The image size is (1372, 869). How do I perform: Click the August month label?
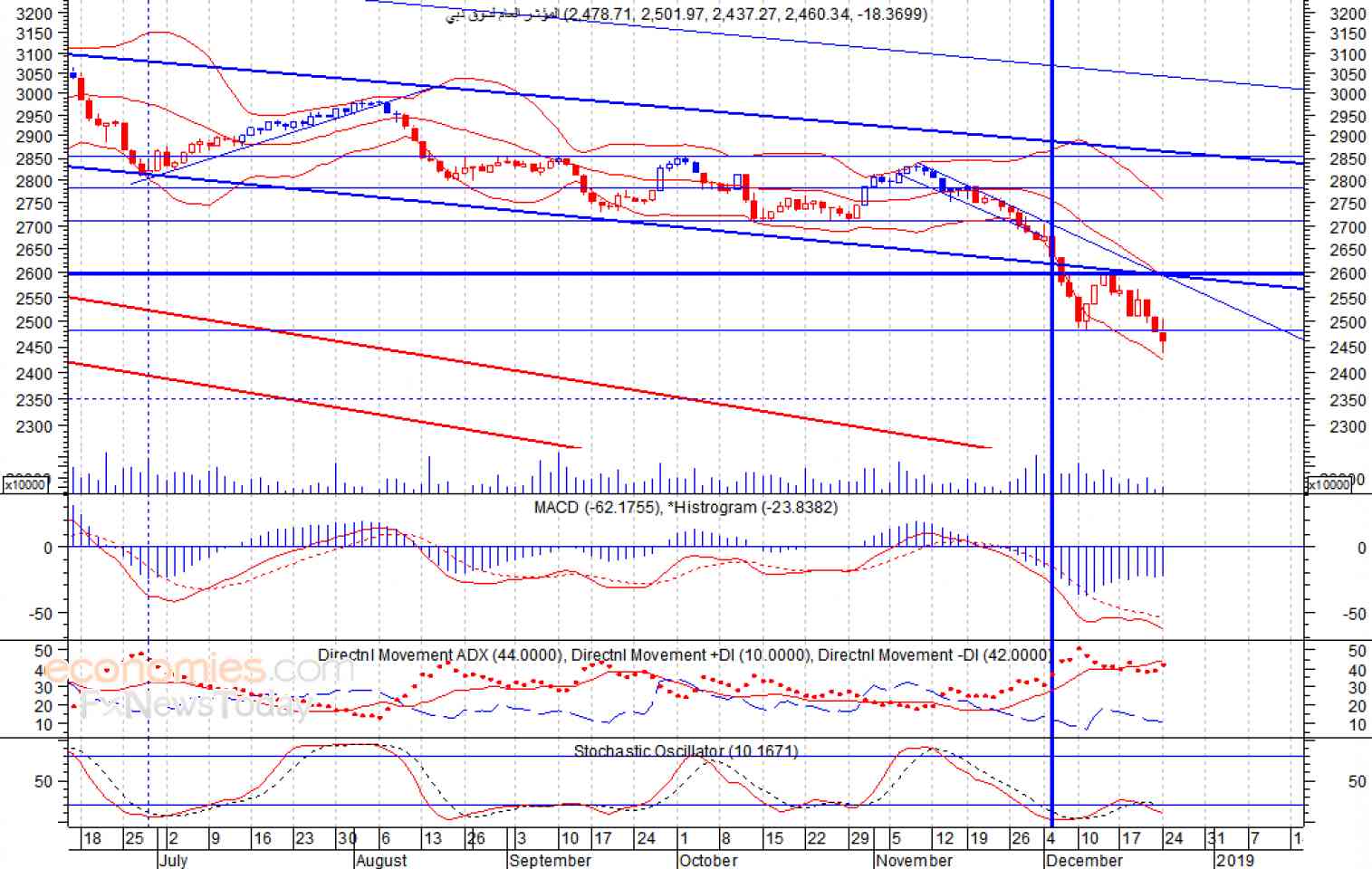[381, 859]
